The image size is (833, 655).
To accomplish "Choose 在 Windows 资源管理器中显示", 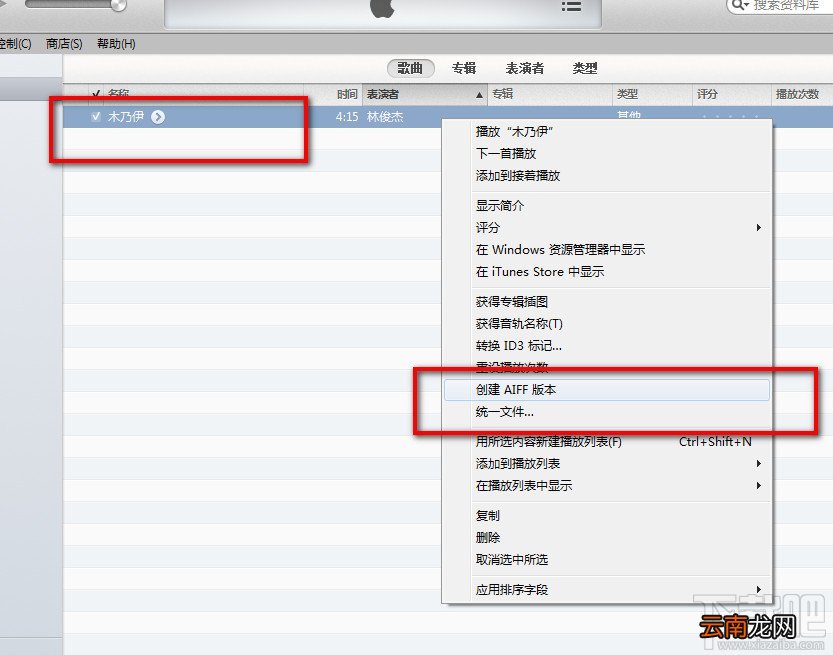I will pos(607,250).
